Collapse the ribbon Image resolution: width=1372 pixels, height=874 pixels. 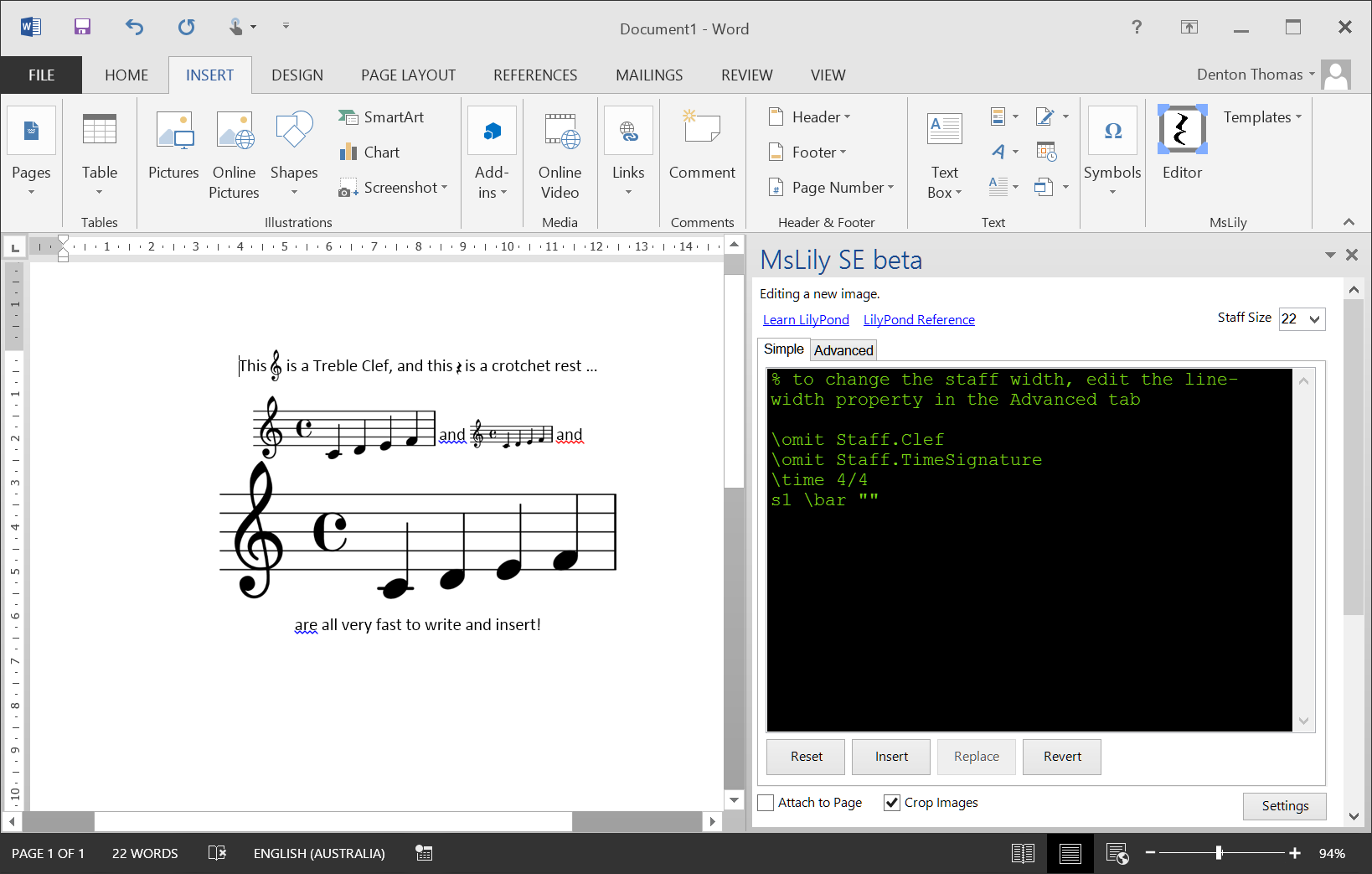tap(1349, 222)
